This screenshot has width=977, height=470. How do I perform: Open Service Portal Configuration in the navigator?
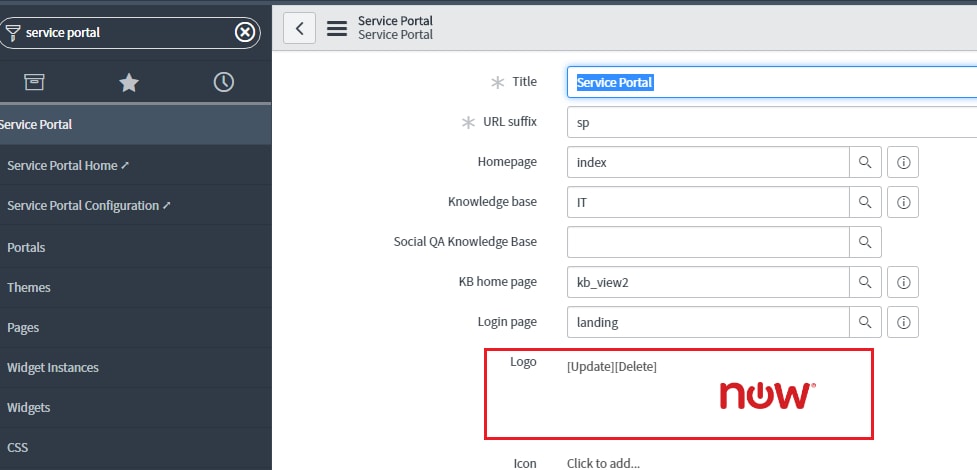tap(88, 206)
